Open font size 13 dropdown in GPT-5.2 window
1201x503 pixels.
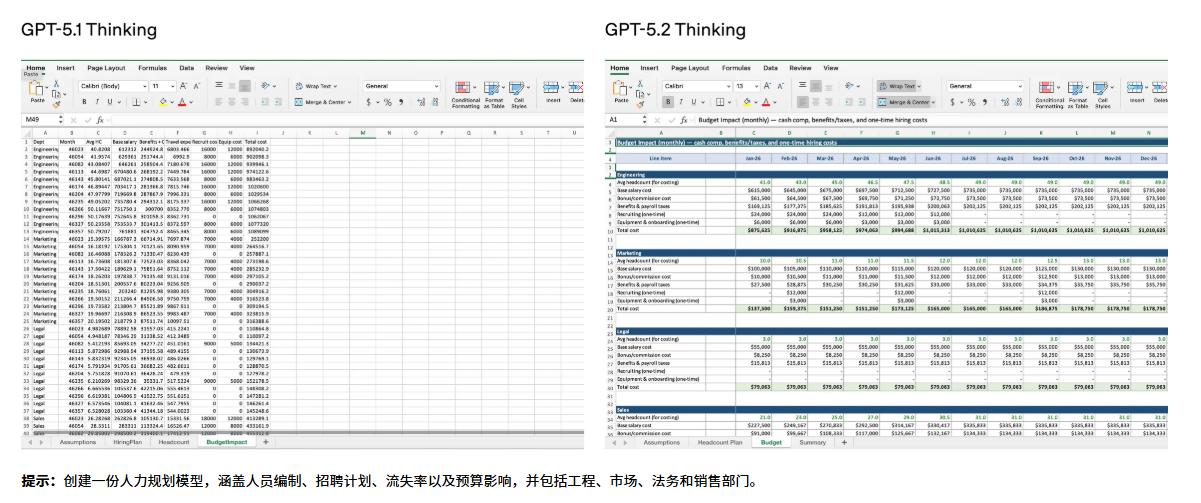[x=747, y=86]
